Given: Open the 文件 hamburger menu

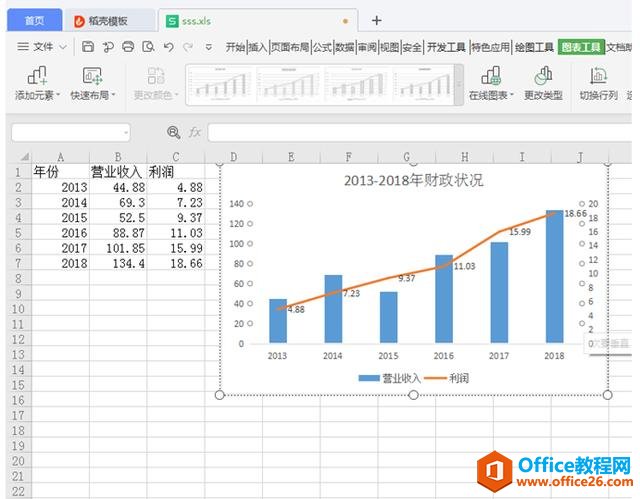Looking at the screenshot, I should pyautogui.click(x=35, y=47).
